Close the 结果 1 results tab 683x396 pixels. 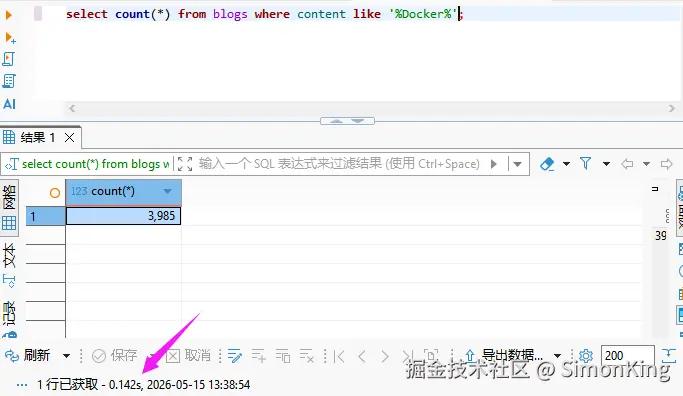point(69,138)
